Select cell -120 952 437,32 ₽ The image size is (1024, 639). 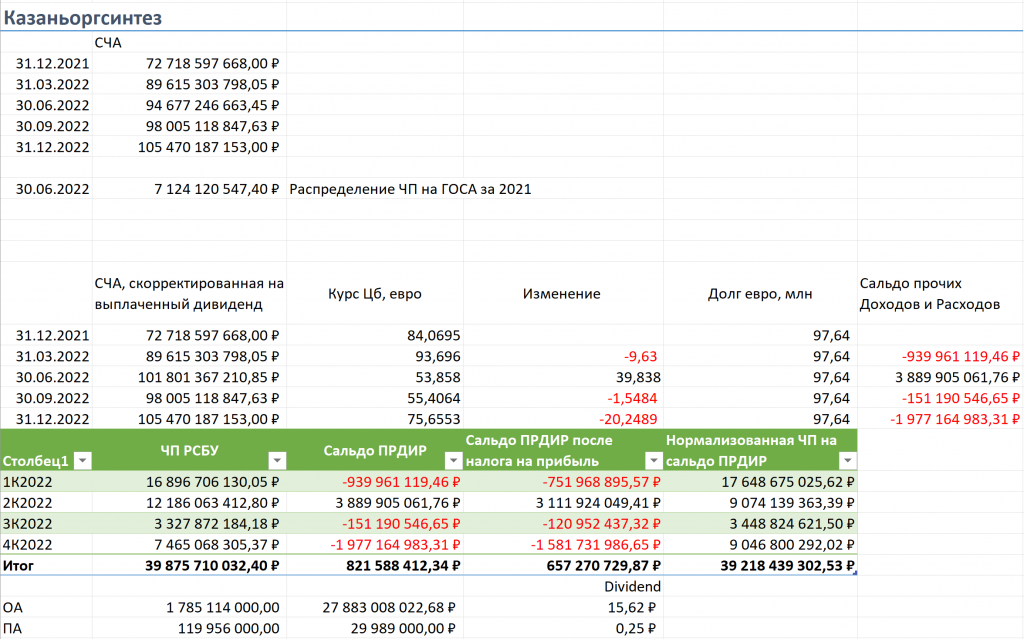click(601, 523)
